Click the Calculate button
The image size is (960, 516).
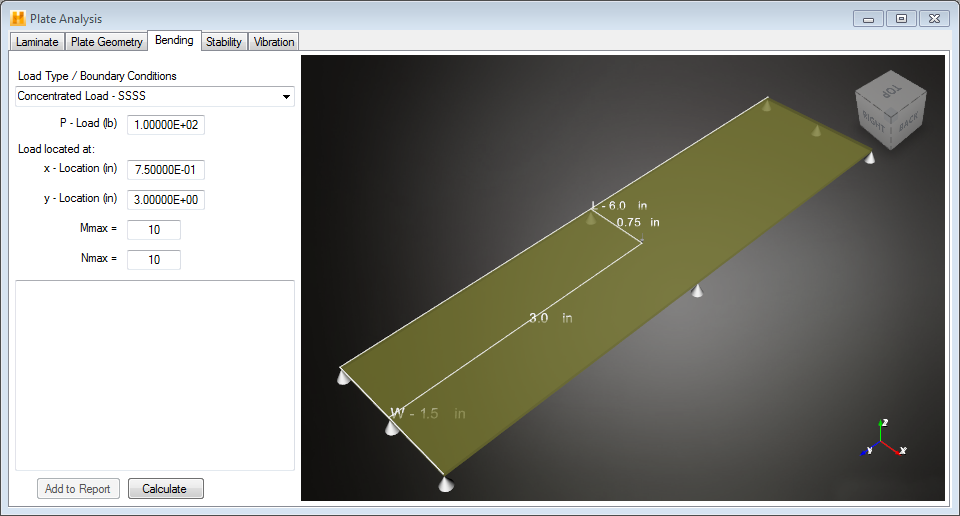(165, 488)
